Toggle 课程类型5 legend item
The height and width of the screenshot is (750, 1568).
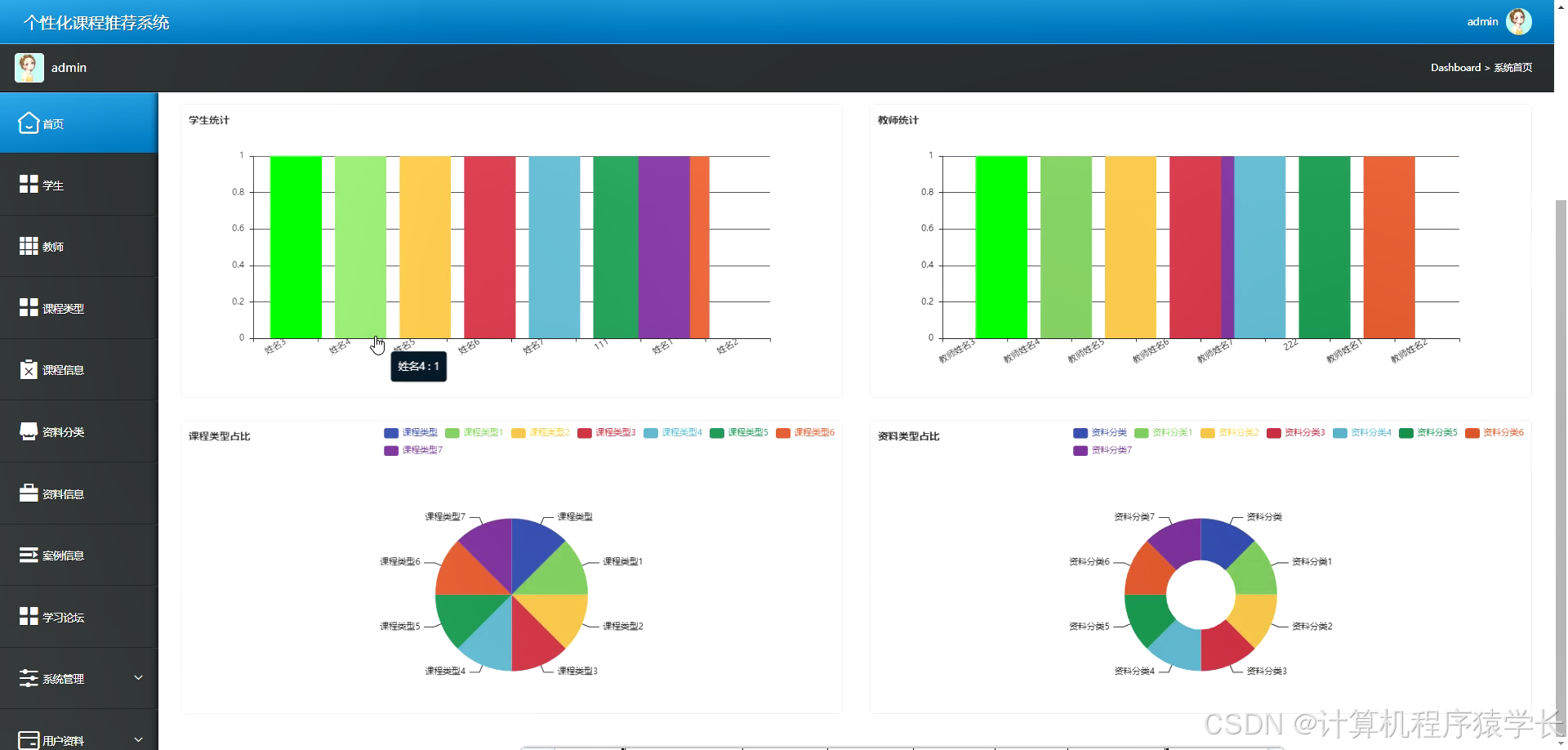tap(739, 432)
